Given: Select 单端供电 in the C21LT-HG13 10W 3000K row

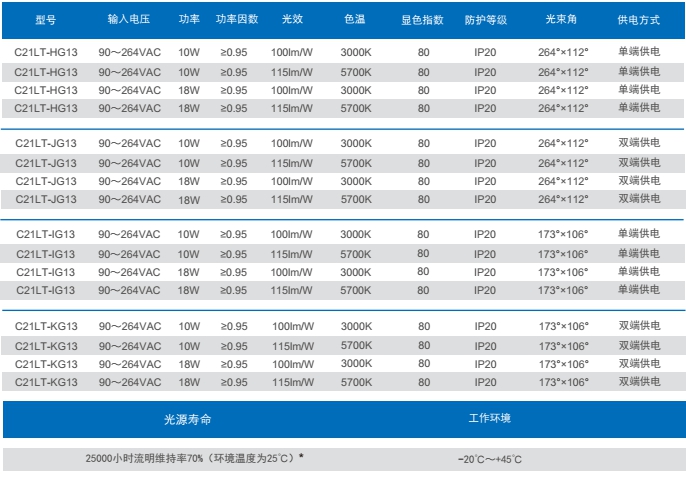Looking at the screenshot, I should pyautogui.click(x=639, y=52).
